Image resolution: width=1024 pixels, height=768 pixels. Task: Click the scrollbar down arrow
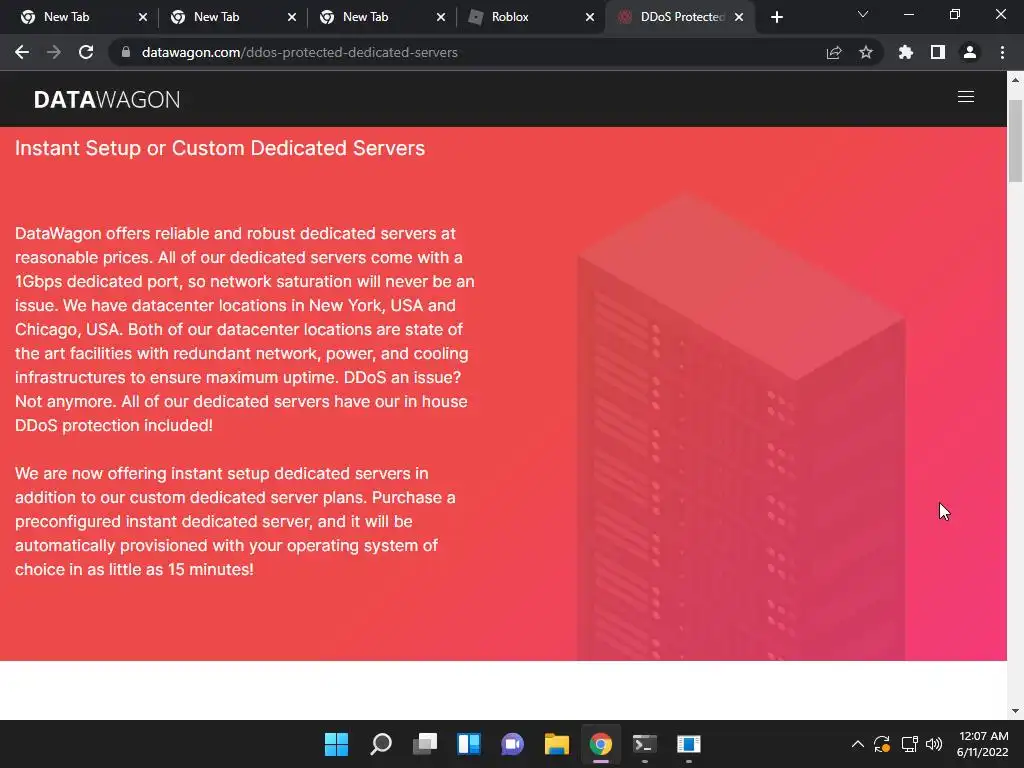pyautogui.click(x=1015, y=711)
